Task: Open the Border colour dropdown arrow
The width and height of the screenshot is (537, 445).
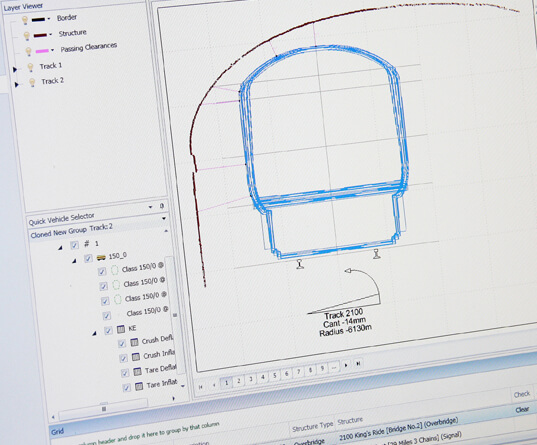Action: pos(49,18)
